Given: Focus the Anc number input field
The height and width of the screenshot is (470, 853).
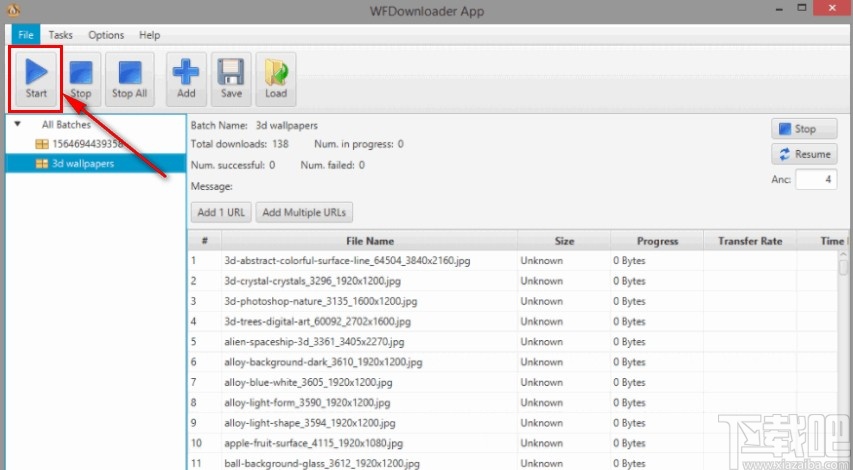Looking at the screenshot, I should [x=816, y=180].
